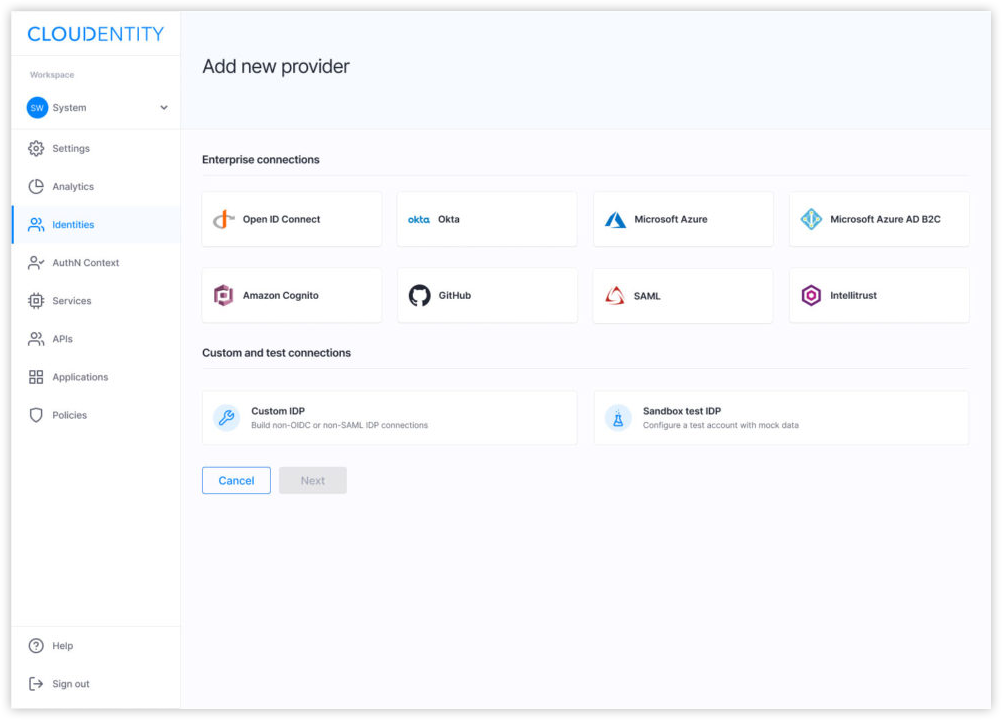Open Analytics in the sidebar
This screenshot has height=720, width=1002.
96,187
